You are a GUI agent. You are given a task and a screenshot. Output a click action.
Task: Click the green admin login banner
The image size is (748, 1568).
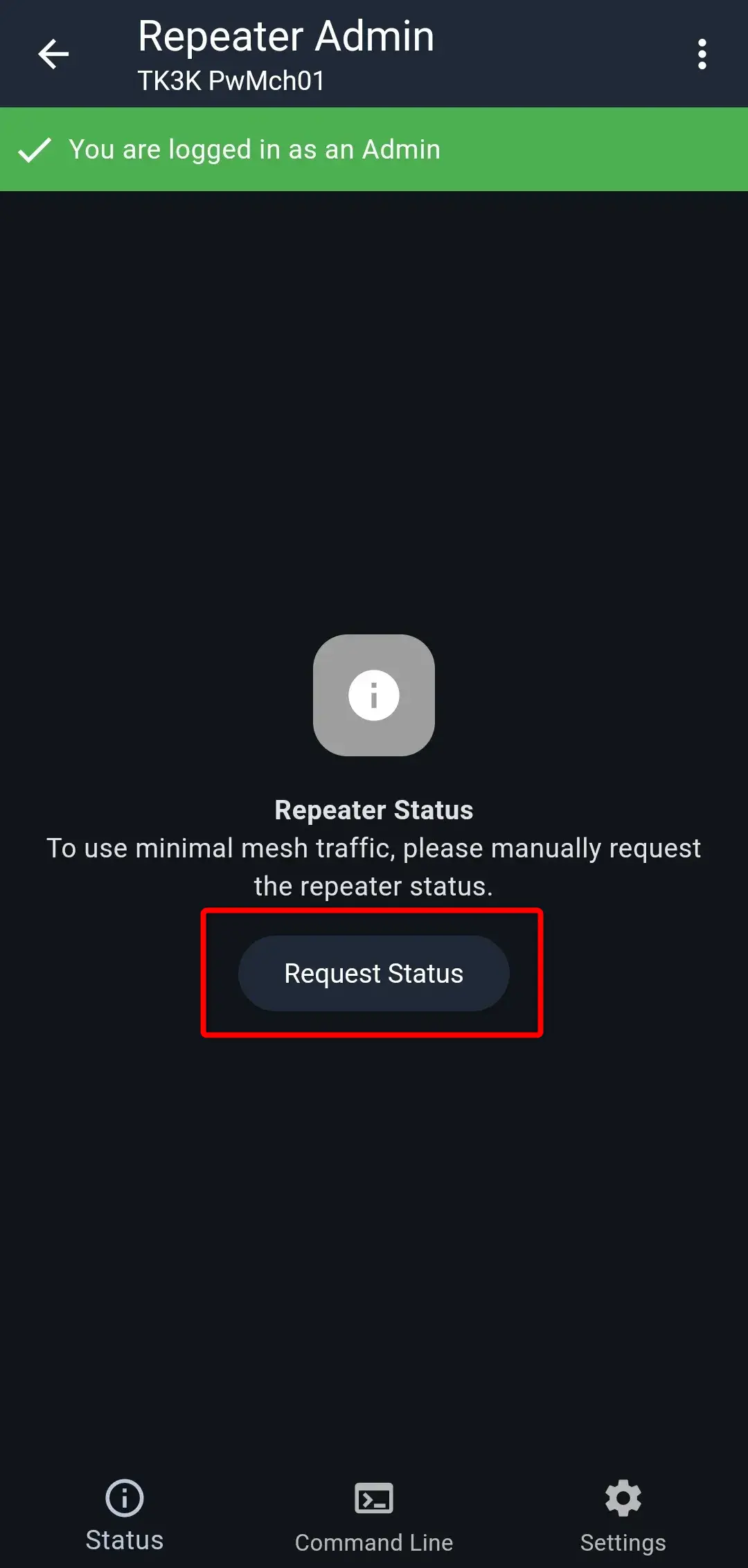click(x=374, y=149)
